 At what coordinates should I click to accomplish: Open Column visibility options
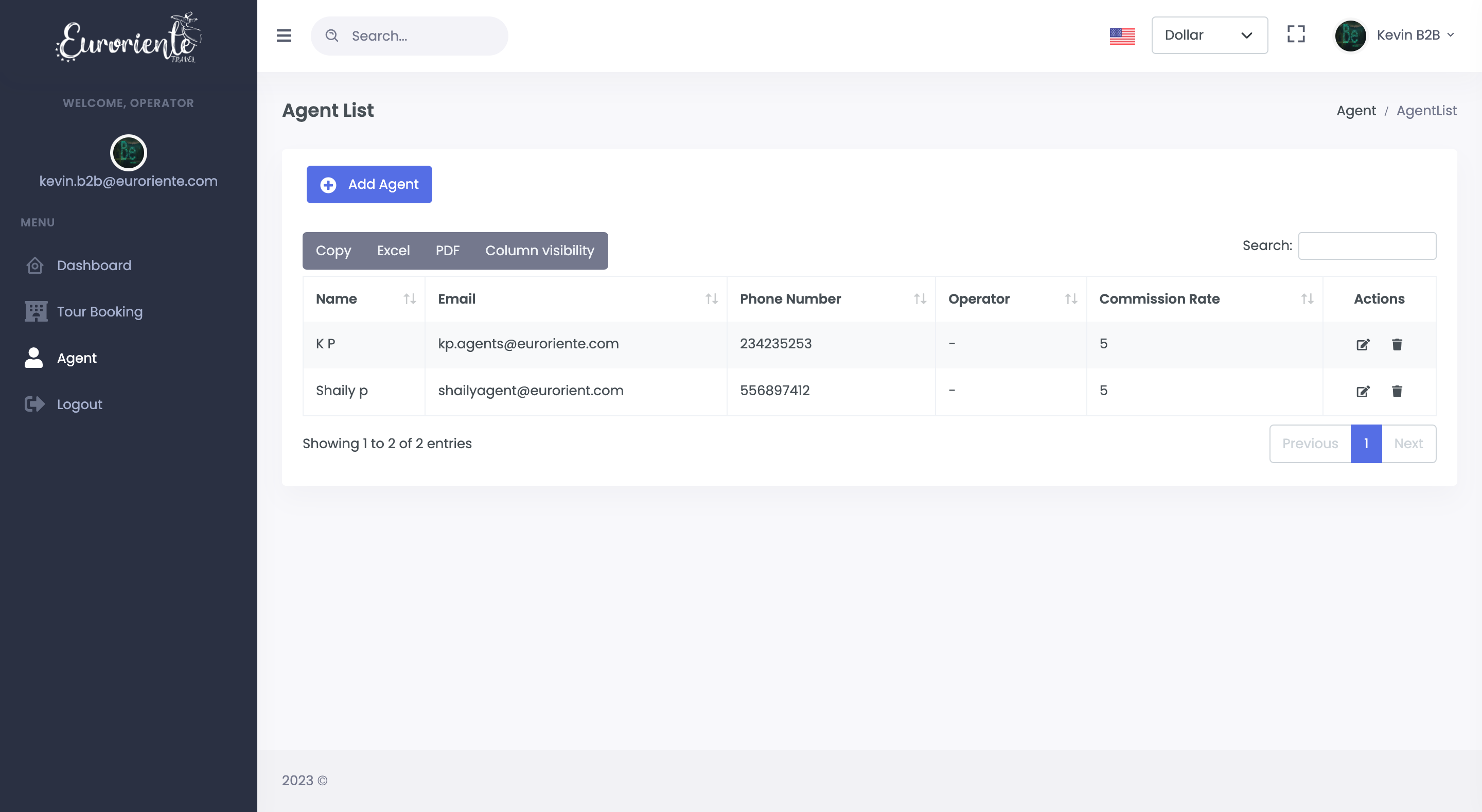540,250
